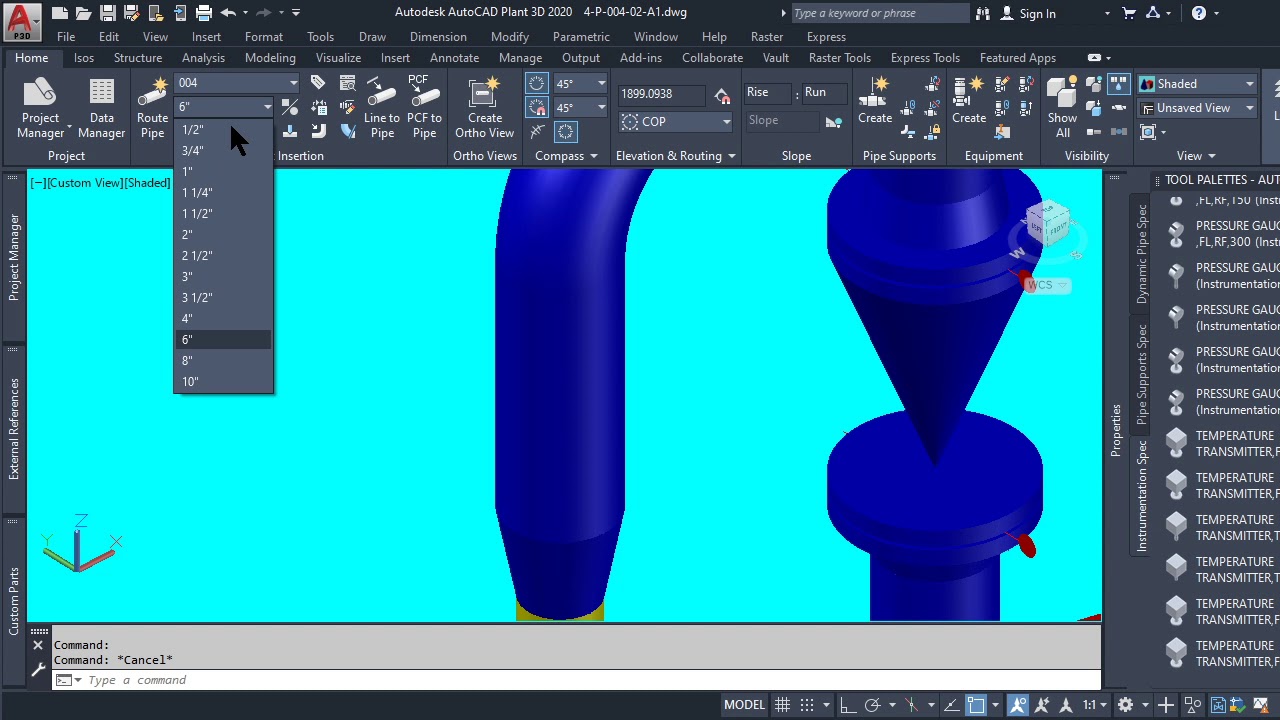Select 10" from the size list
This screenshot has width=1280, height=720.
(222, 382)
